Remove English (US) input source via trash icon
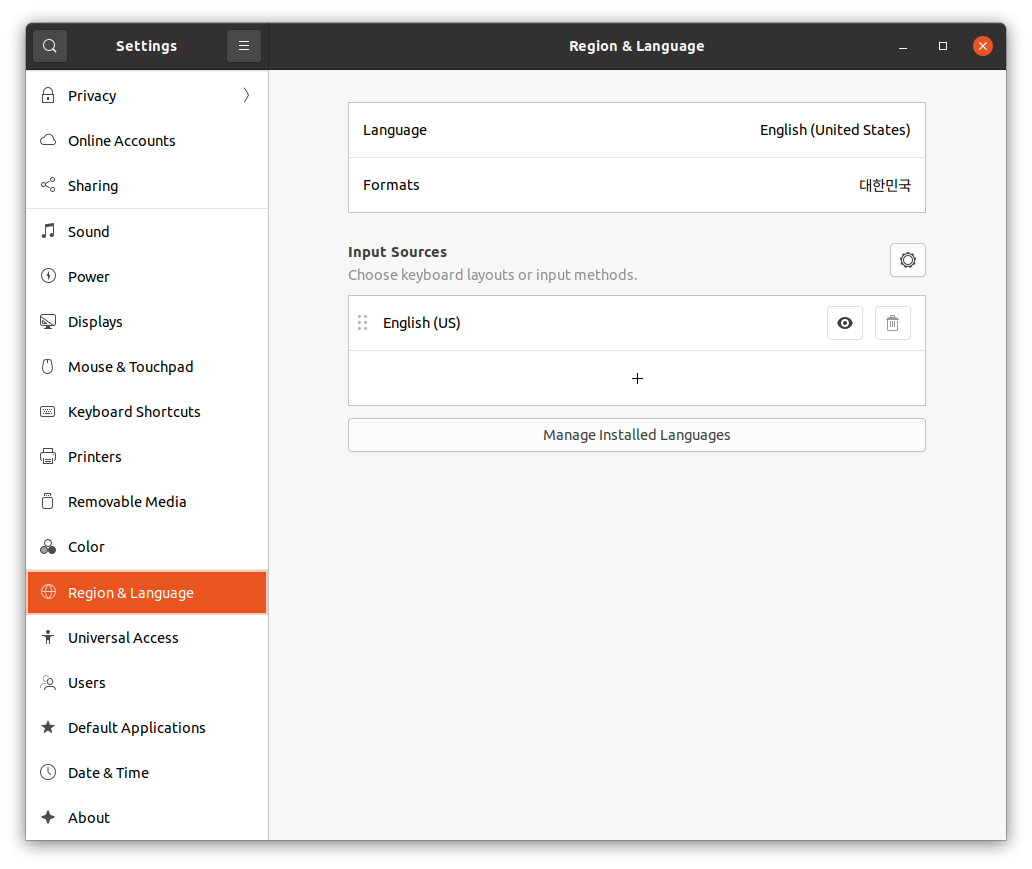Screen dimensions: 1032x869 pos(892,323)
